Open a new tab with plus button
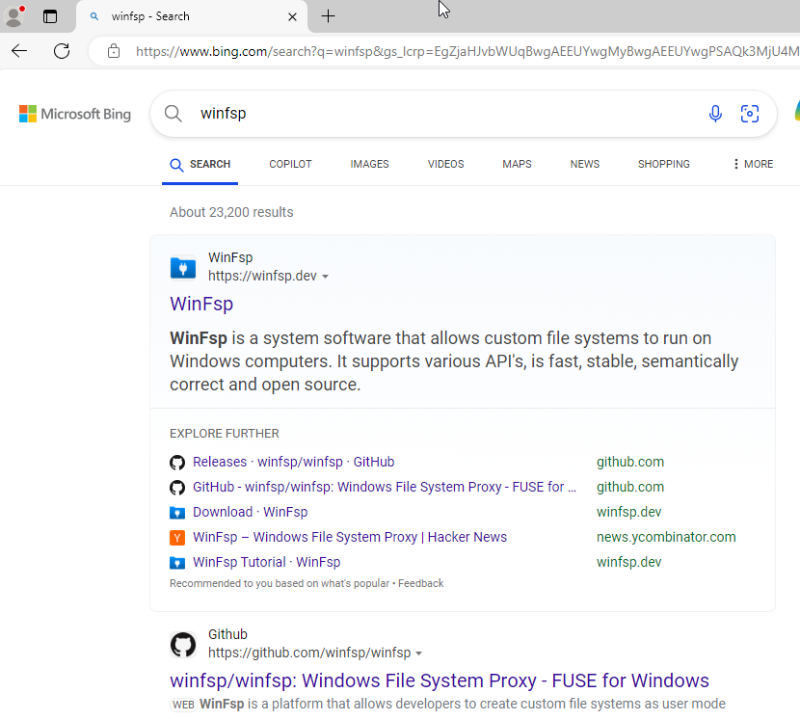The image size is (800, 719). click(328, 16)
